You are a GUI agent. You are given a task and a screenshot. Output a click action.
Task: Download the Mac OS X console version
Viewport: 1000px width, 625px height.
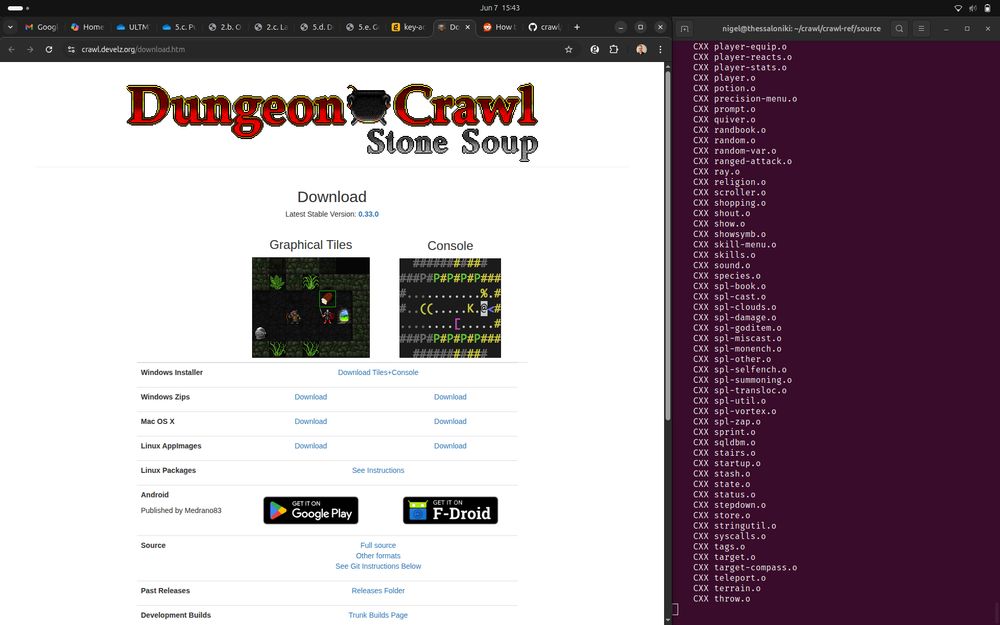pos(450,422)
